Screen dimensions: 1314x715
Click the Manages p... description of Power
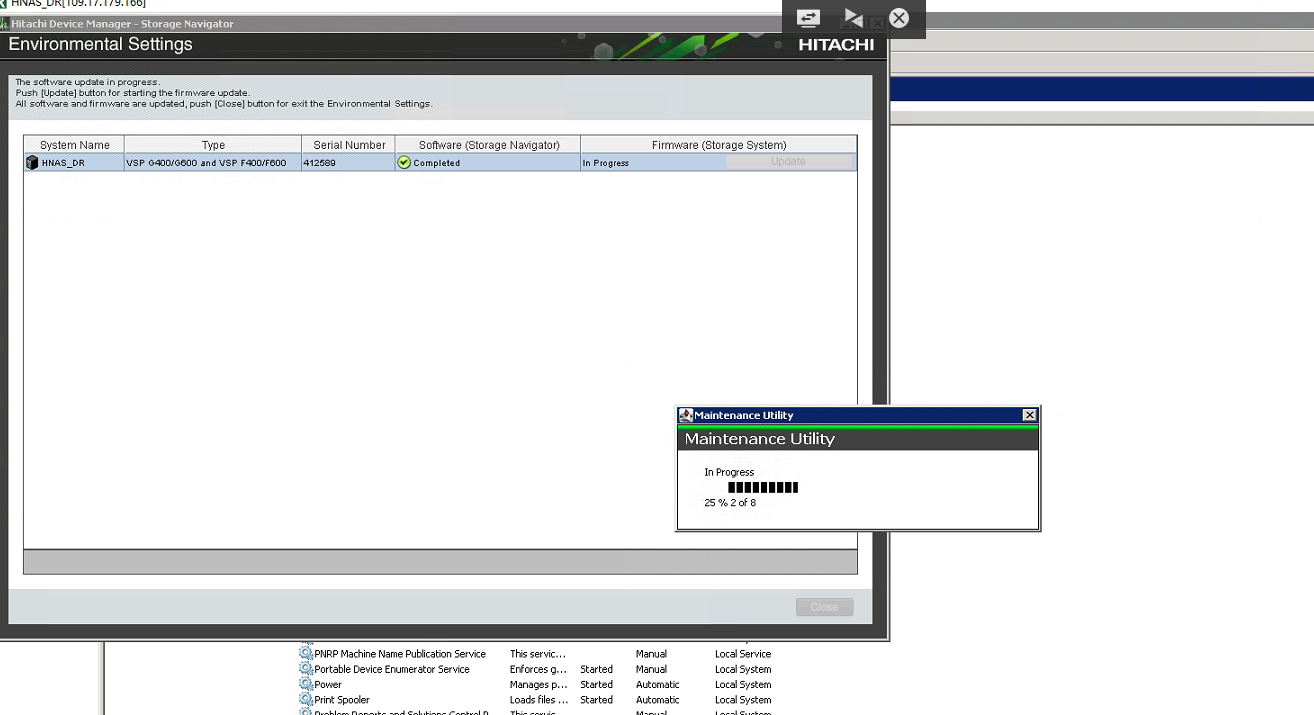tap(538, 685)
